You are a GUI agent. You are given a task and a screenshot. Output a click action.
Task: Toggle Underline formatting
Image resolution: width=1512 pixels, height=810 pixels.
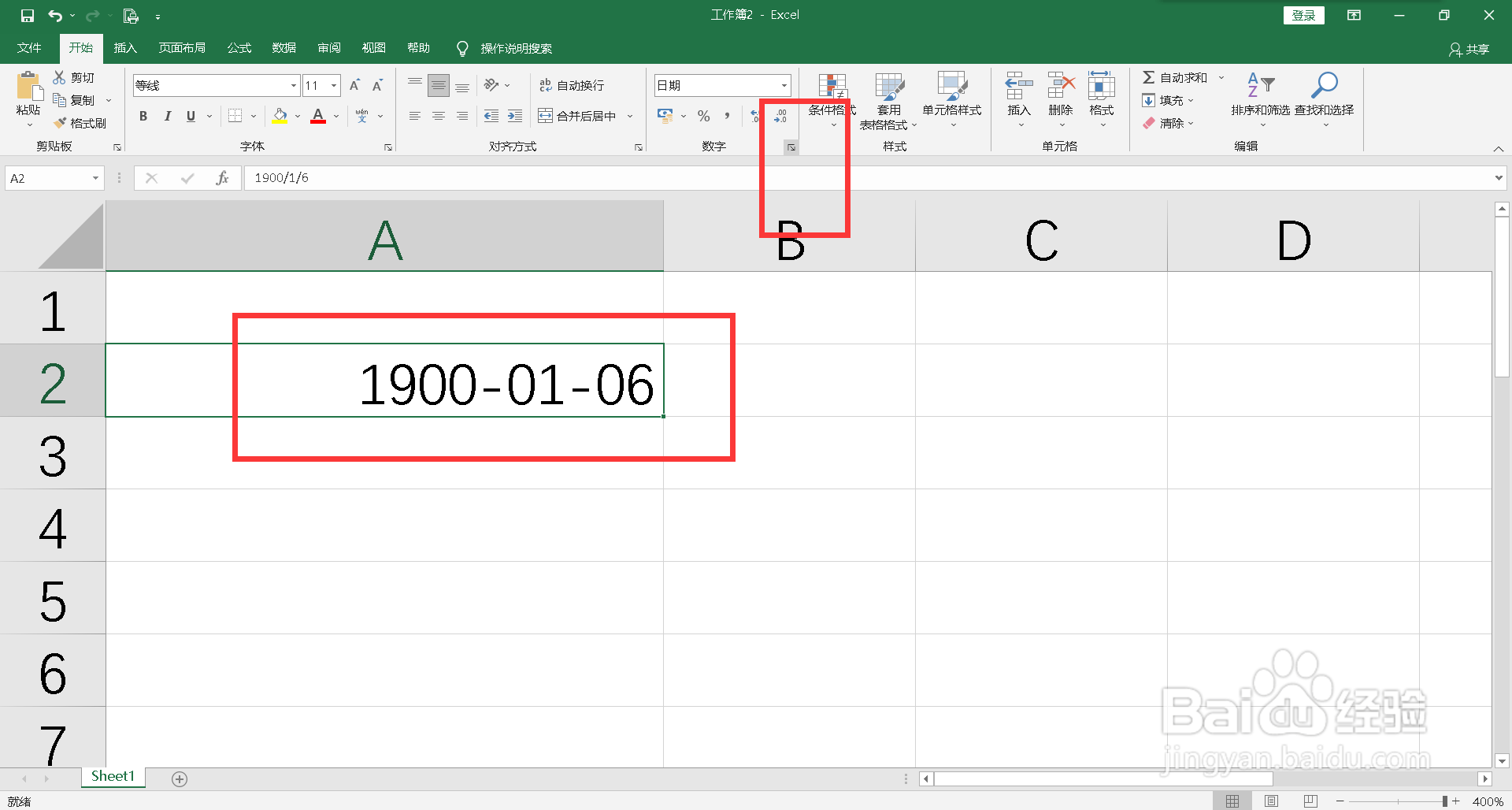(x=191, y=116)
